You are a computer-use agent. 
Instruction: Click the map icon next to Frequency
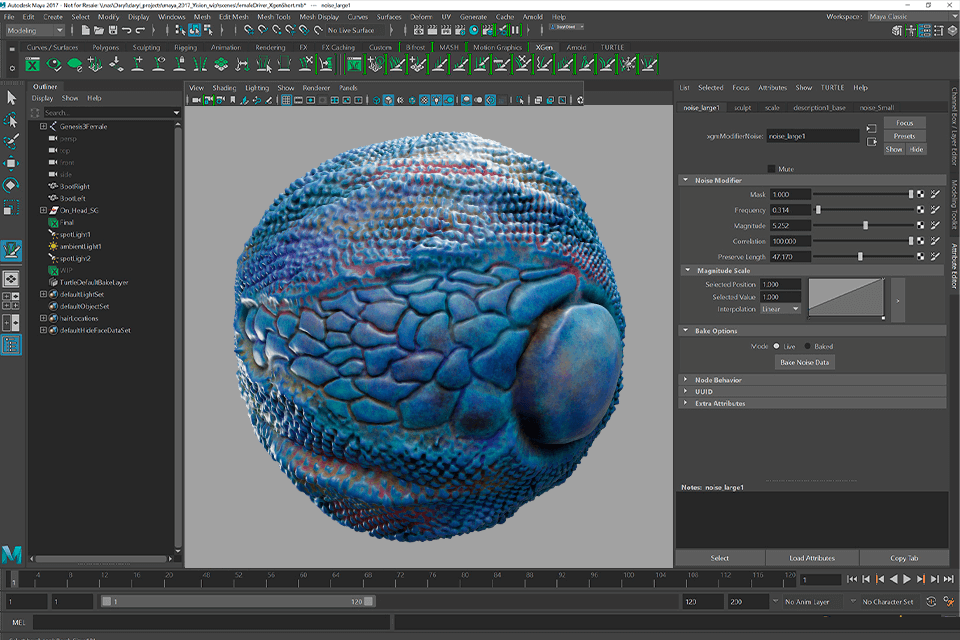921,209
